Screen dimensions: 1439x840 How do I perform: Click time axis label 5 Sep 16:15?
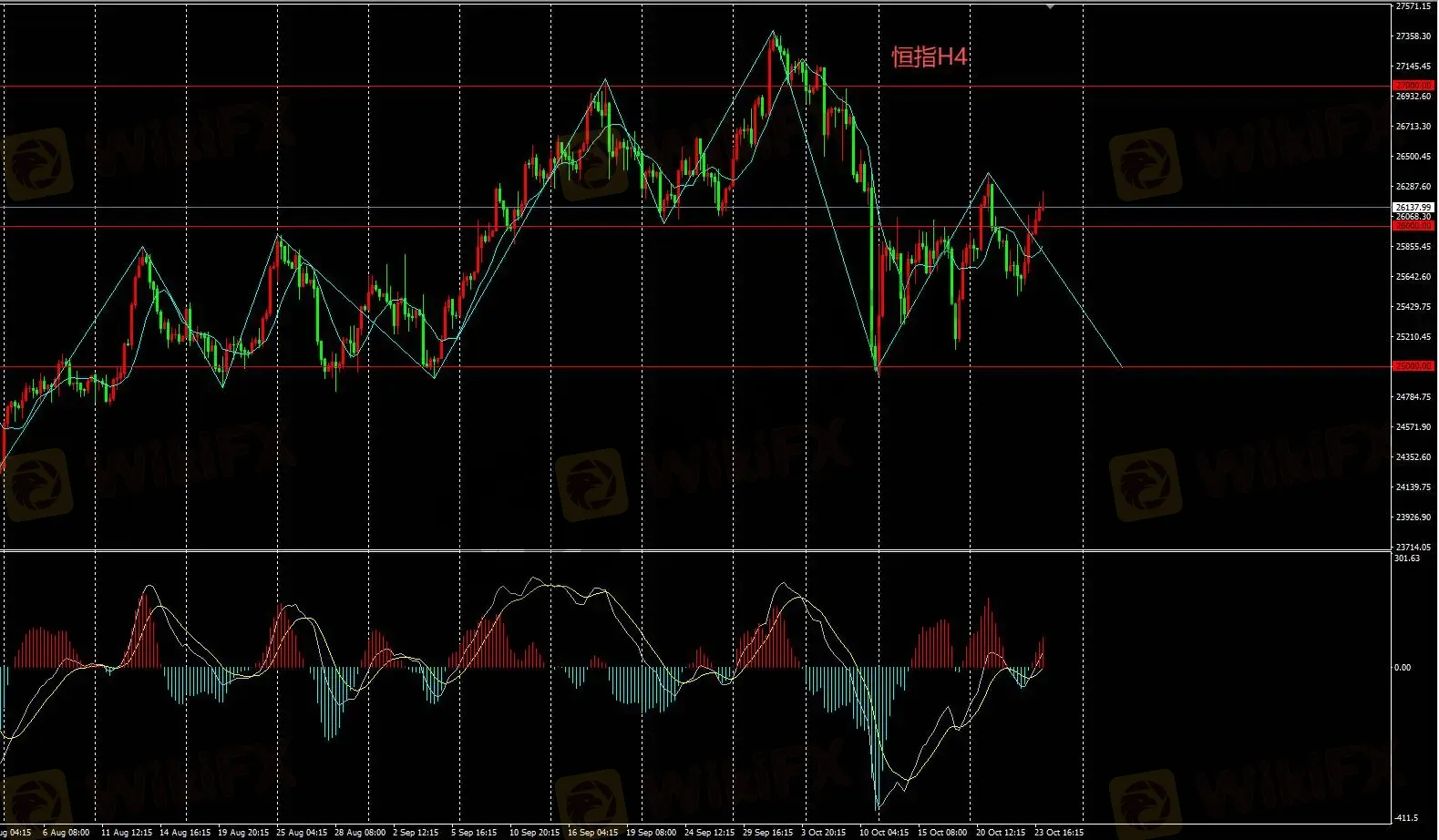click(474, 833)
